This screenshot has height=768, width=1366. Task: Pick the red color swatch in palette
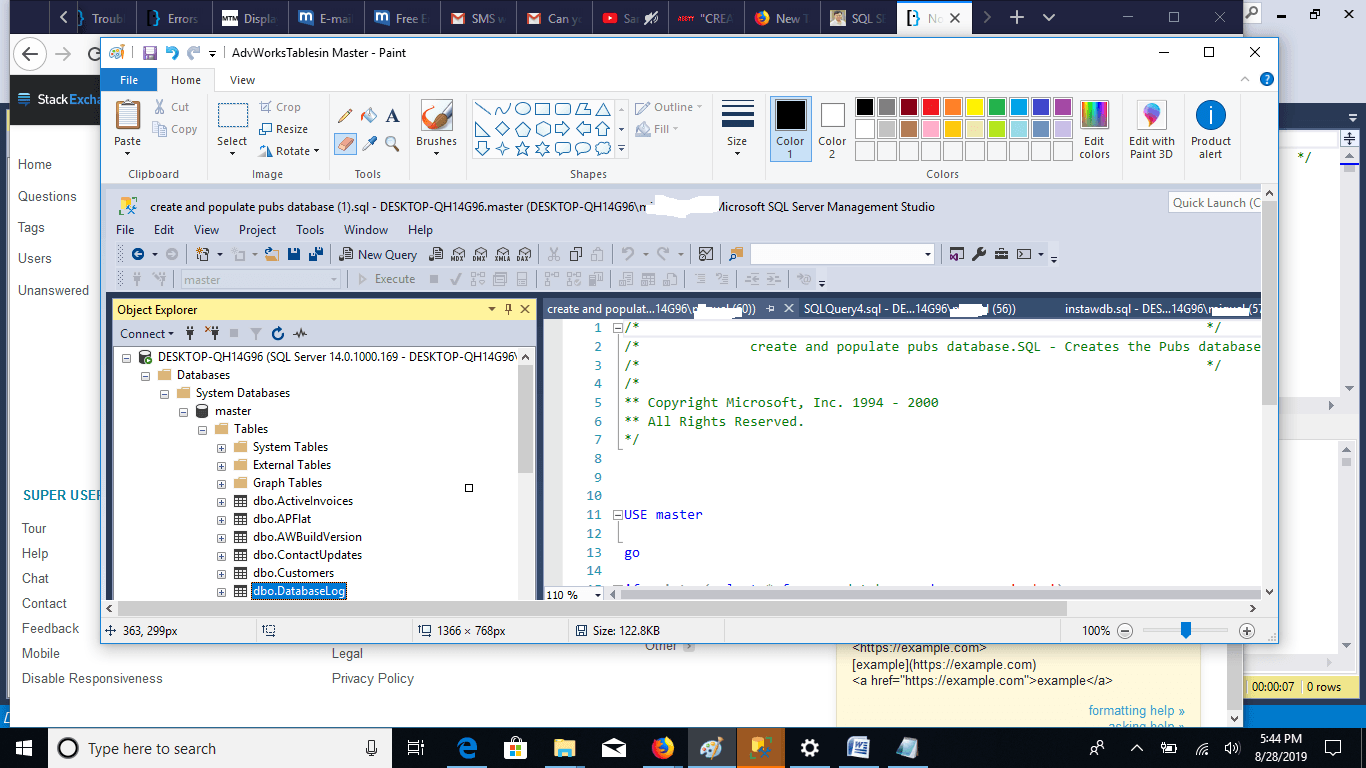click(930, 107)
